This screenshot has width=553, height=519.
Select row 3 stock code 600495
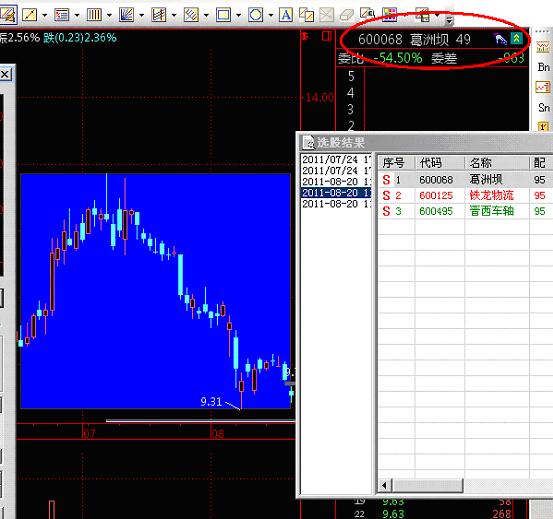tap(436, 212)
